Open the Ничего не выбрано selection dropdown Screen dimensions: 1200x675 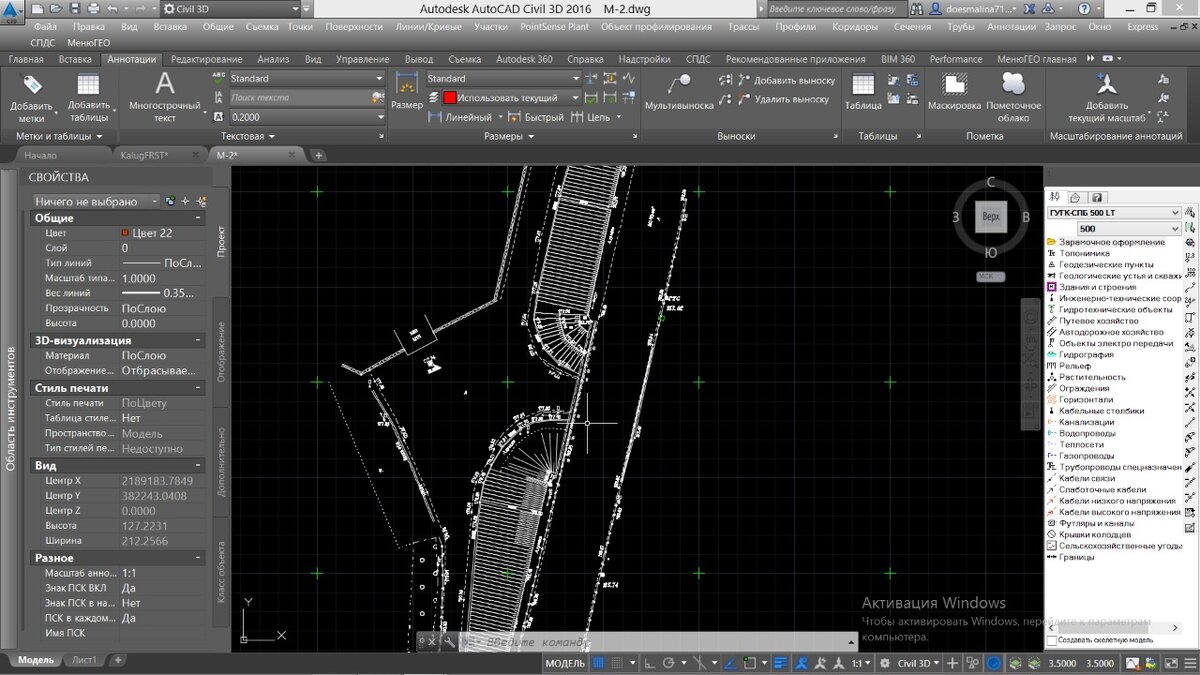pyautogui.click(x=96, y=201)
